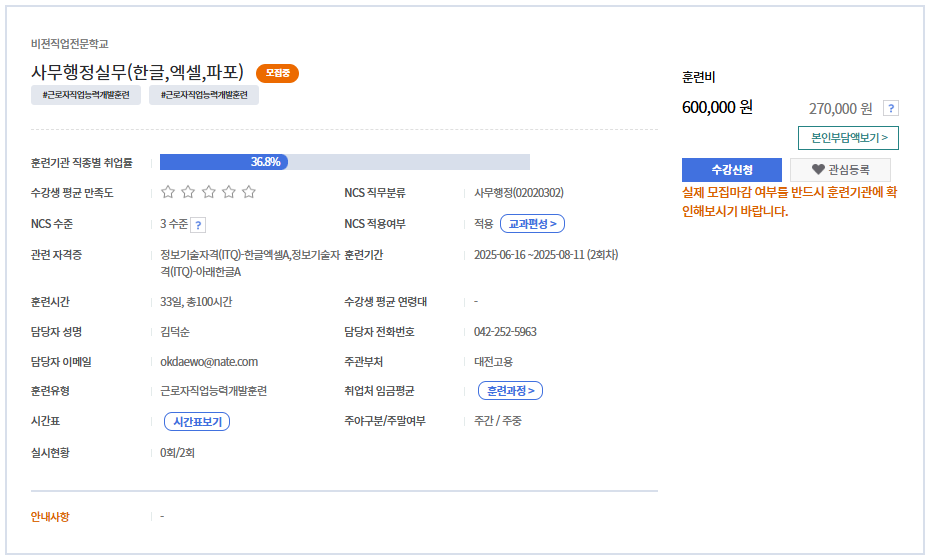Click the 훈련비 heading
The image size is (931, 558).
click(698, 77)
